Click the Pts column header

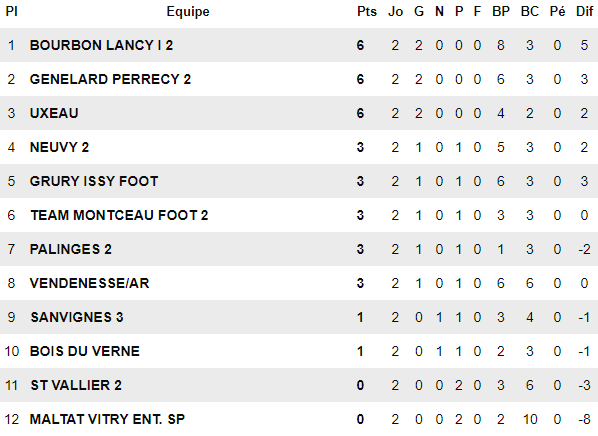pyautogui.click(x=367, y=11)
